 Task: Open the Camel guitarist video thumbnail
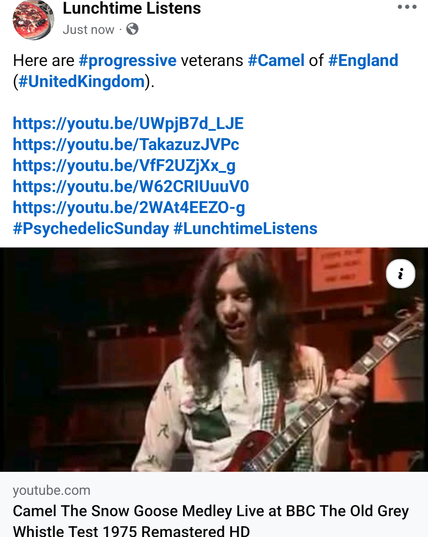[214, 359]
